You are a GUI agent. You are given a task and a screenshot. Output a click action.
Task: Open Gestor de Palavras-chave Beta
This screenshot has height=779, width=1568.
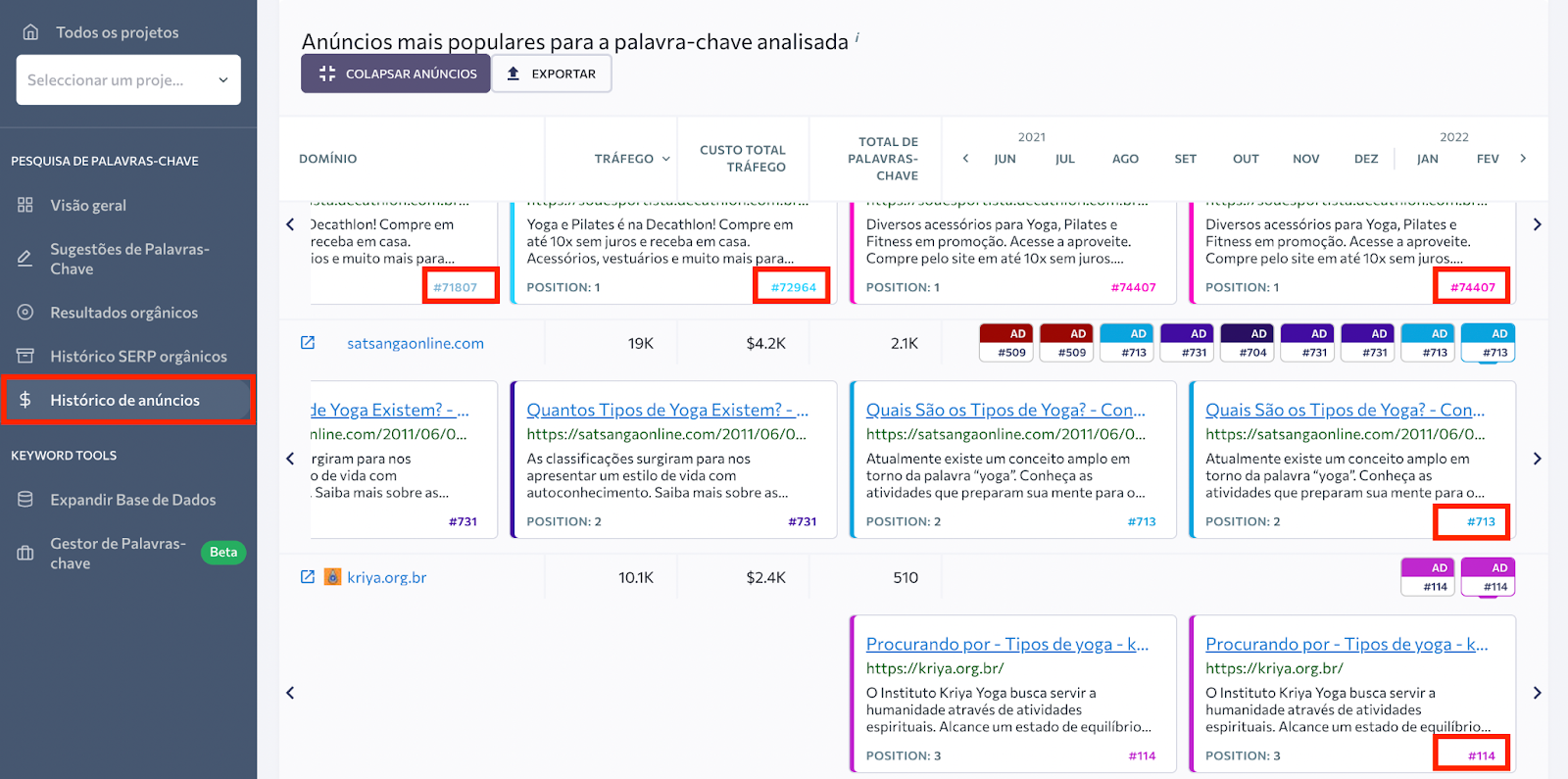pos(118,554)
